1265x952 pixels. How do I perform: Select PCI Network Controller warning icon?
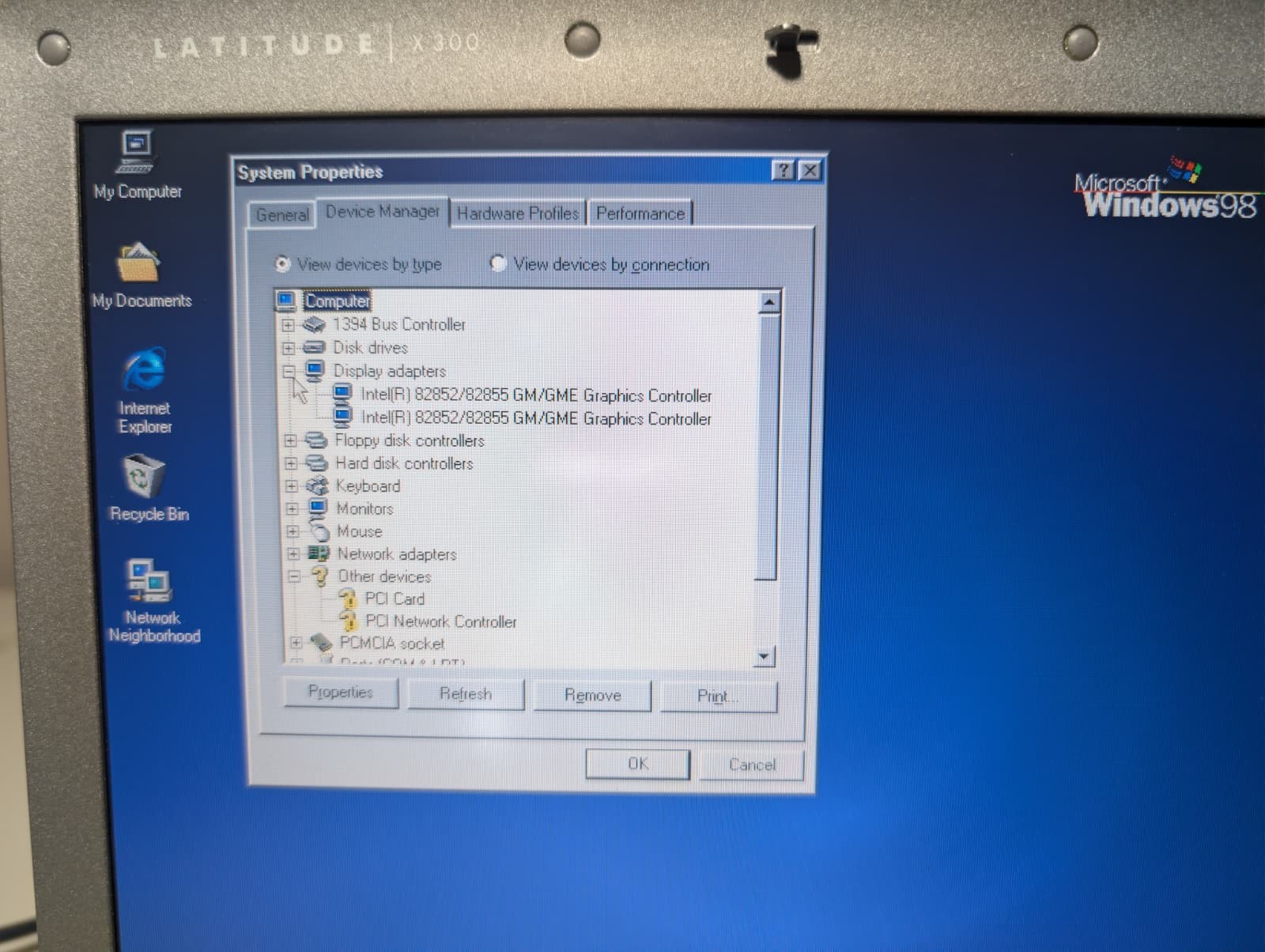(x=348, y=621)
